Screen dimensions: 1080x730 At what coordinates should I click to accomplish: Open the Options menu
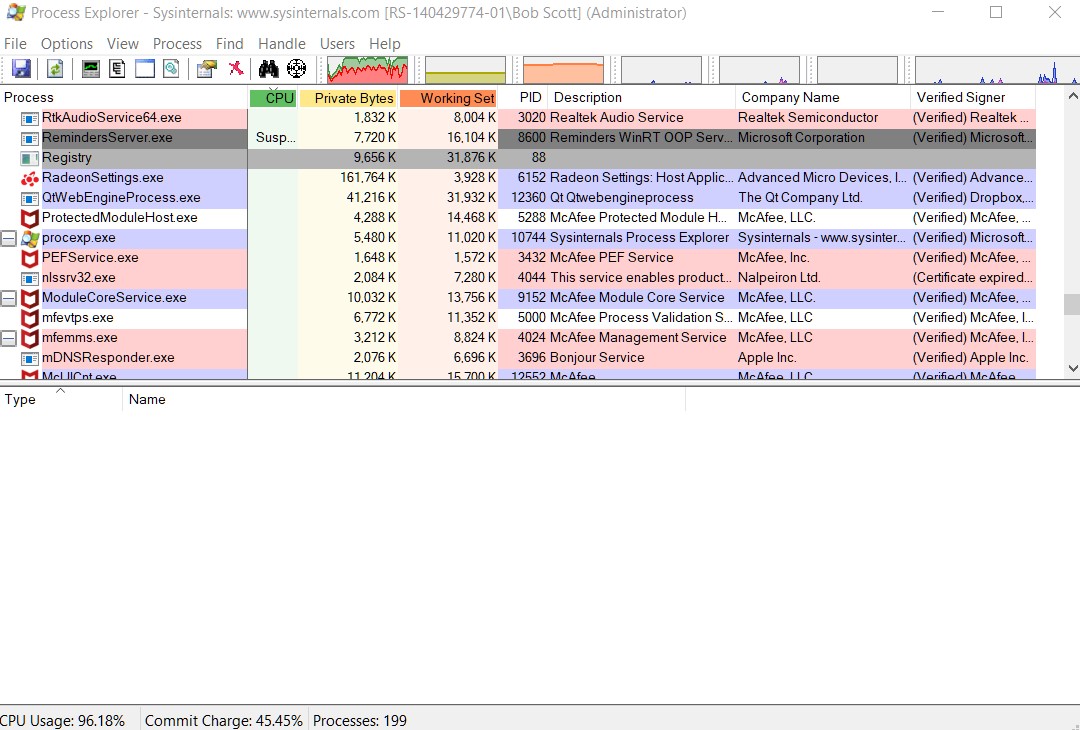pyautogui.click(x=67, y=44)
